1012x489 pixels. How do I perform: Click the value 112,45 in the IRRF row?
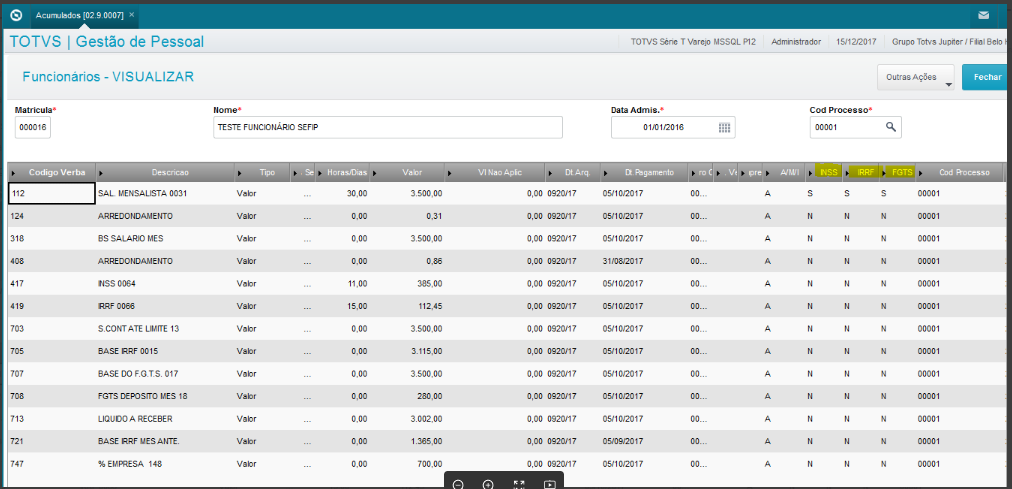pyautogui.click(x=429, y=306)
